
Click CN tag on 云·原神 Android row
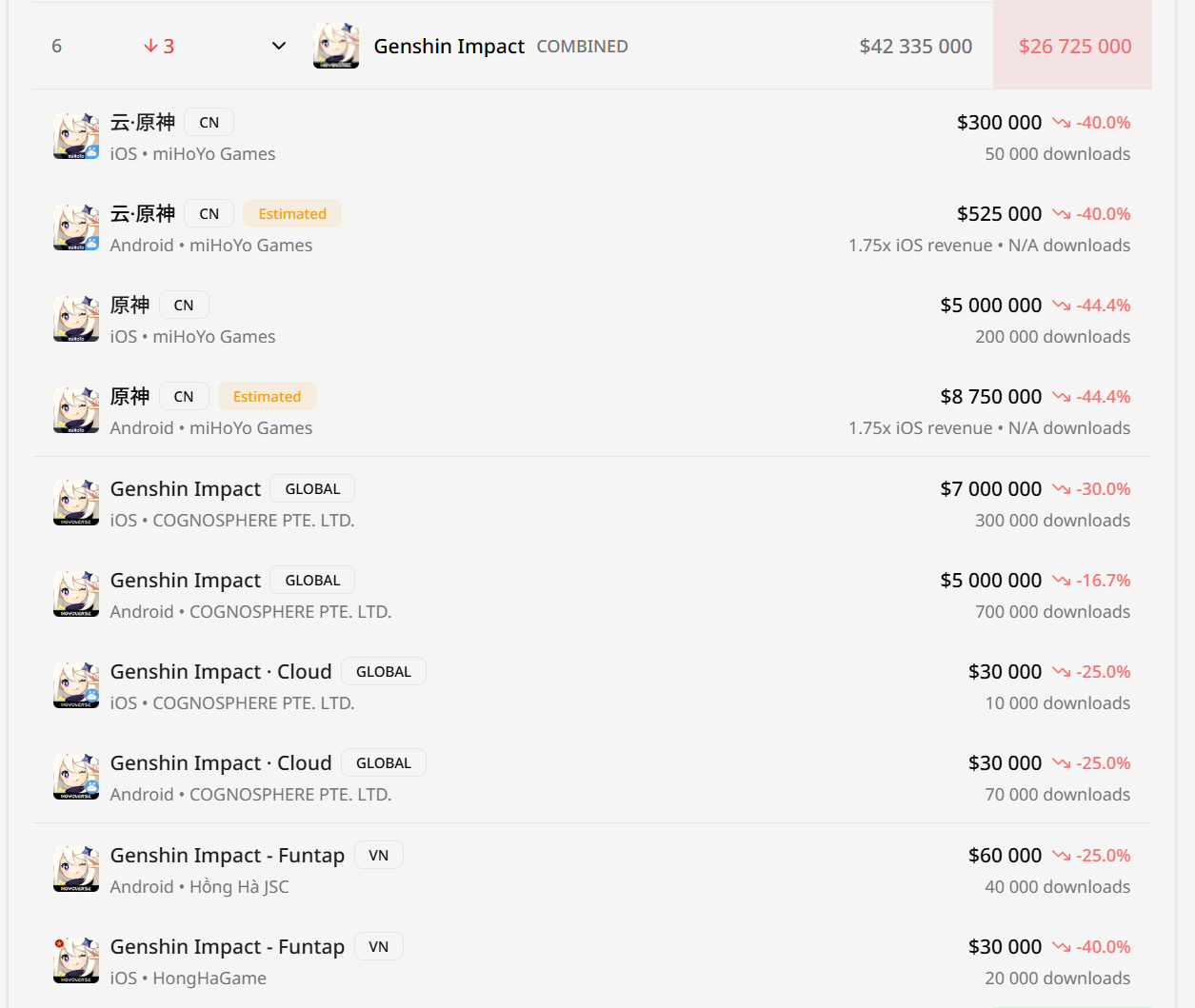pos(209,213)
